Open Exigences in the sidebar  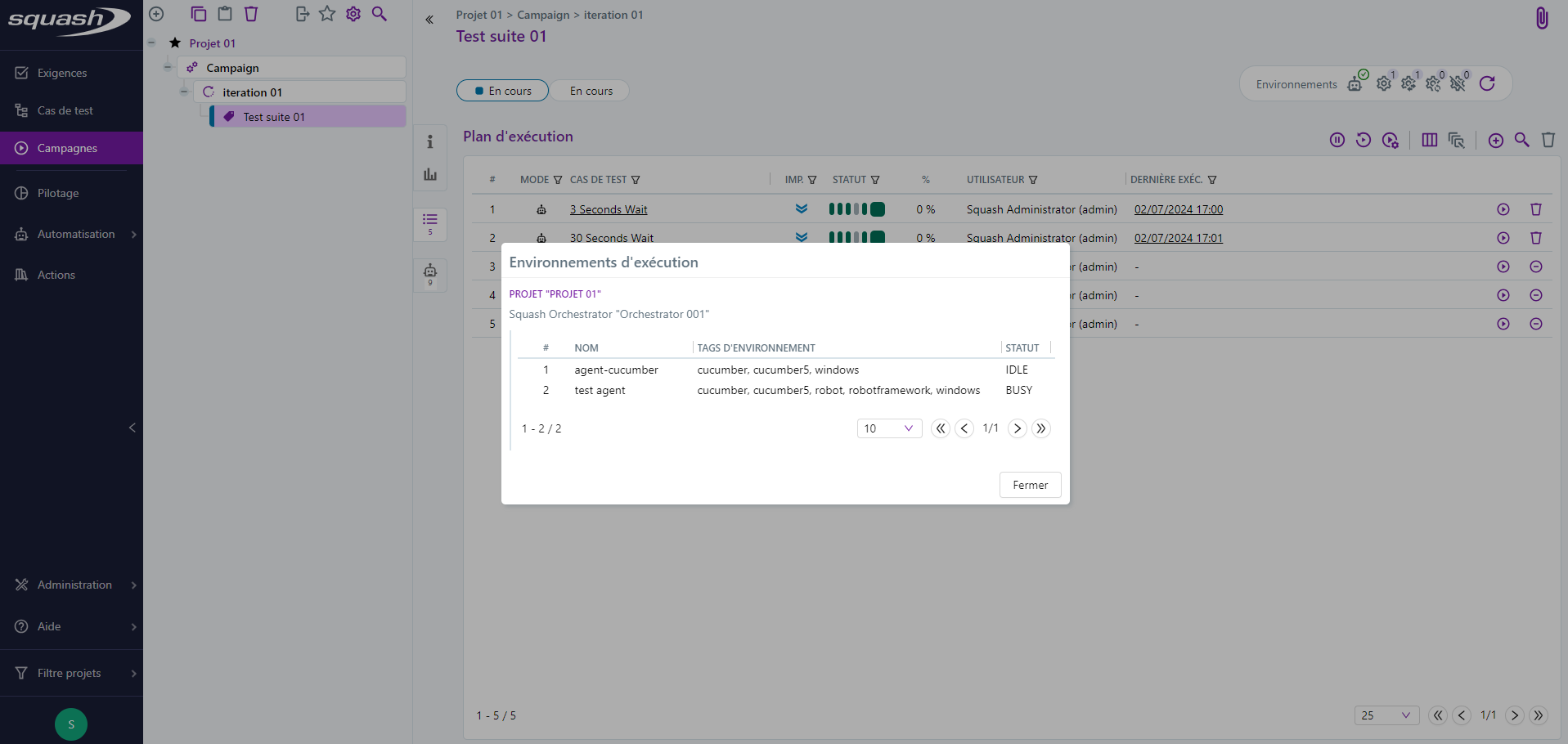point(62,73)
